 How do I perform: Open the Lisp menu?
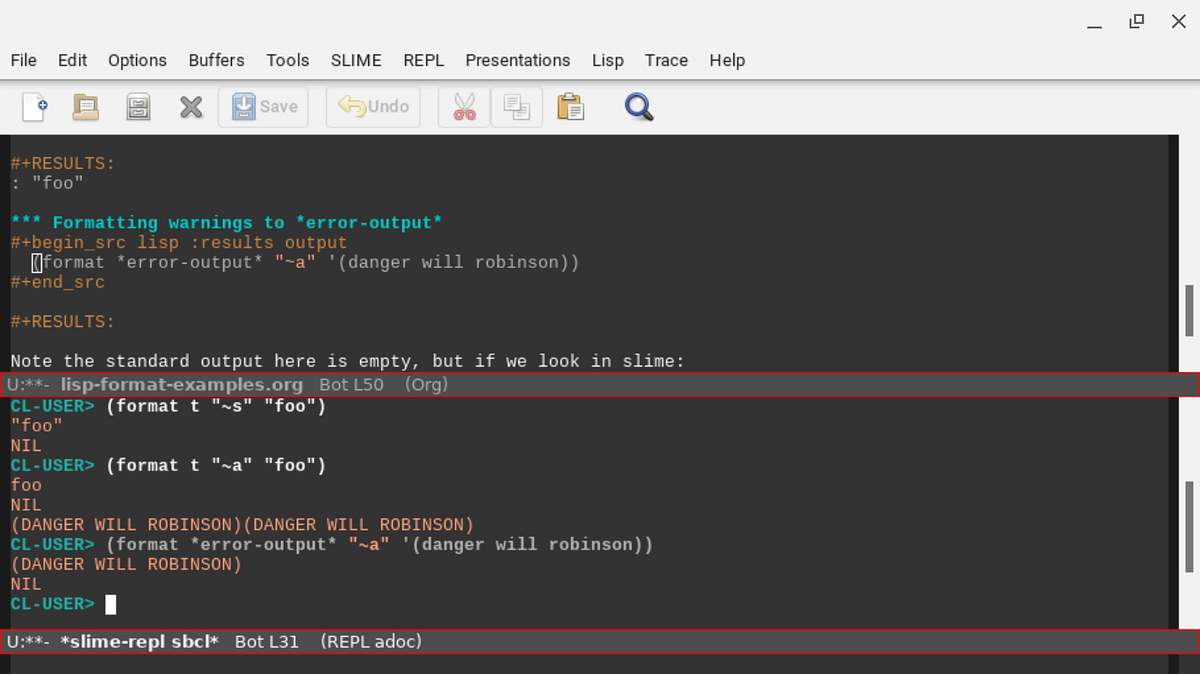[608, 60]
